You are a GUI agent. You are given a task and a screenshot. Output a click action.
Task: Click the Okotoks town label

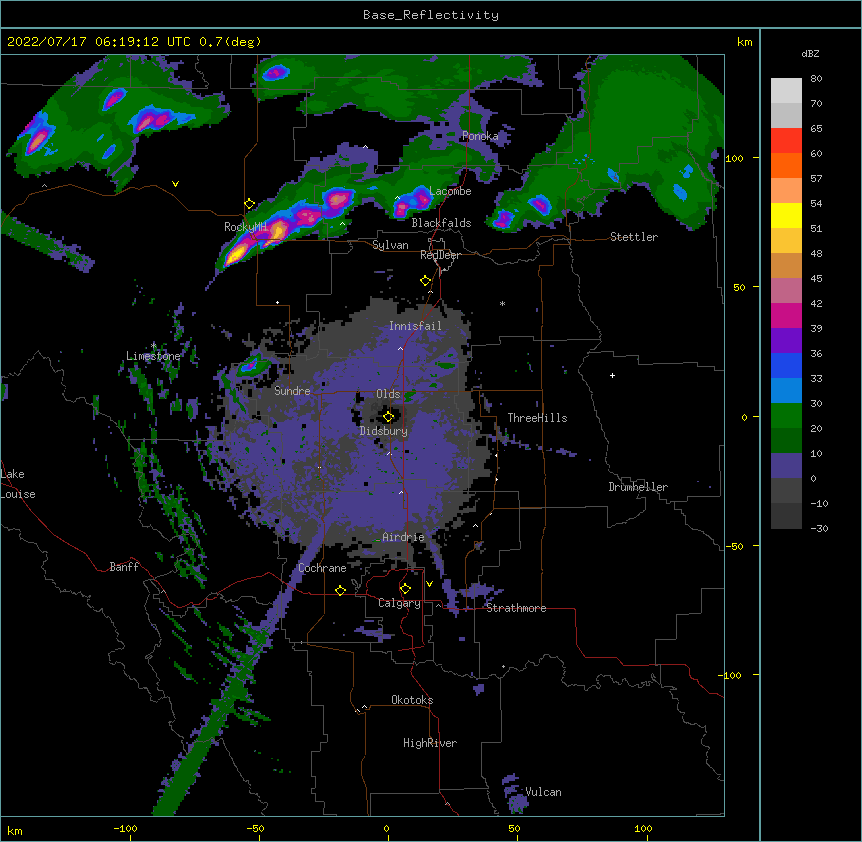412,700
